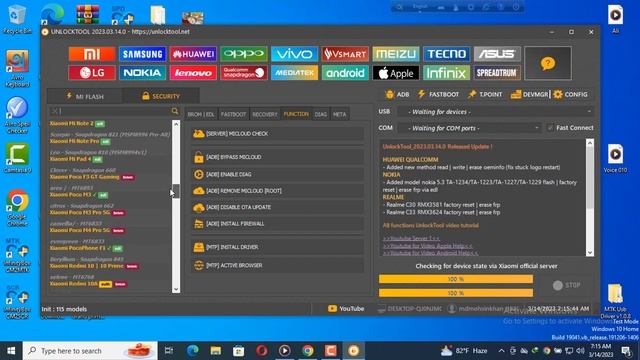Click the STOP button
This screenshot has height=360, width=640.
point(567,285)
